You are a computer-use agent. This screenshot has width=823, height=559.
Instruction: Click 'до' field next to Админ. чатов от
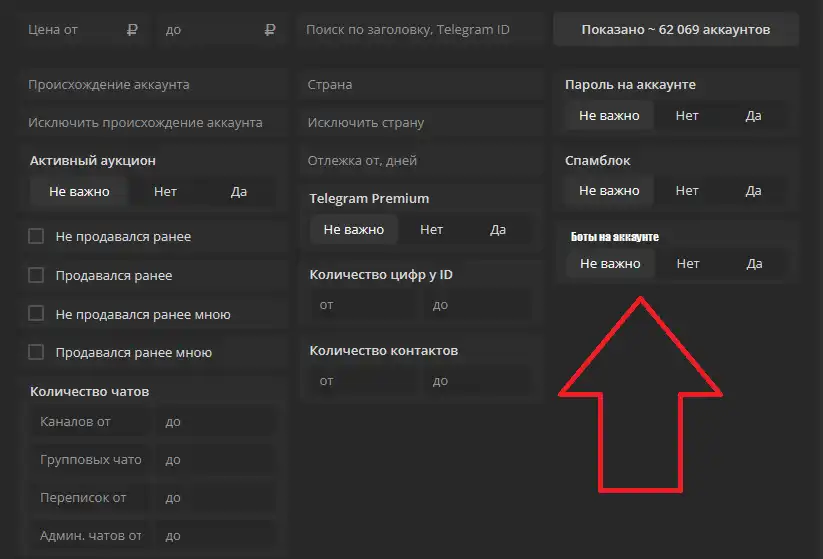(216, 535)
